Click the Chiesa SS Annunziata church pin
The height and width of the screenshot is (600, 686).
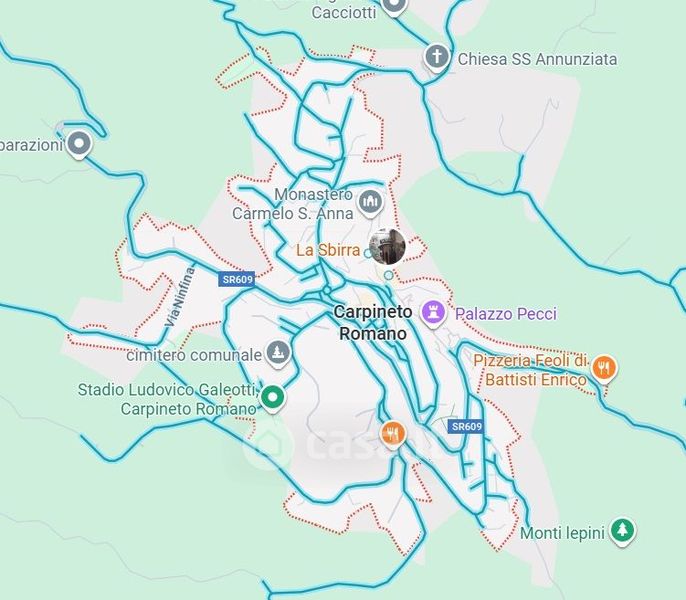coord(437,57)
